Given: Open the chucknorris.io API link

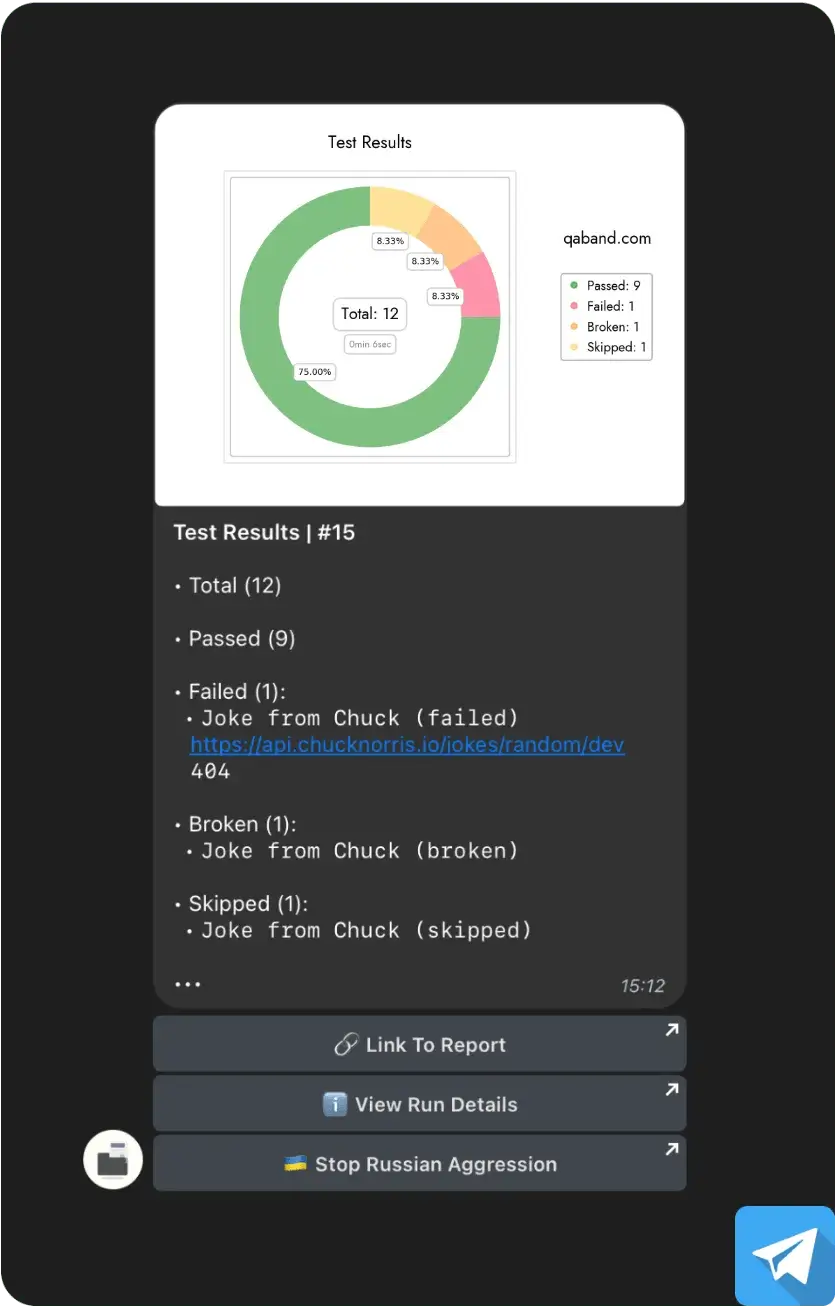Looking at the screenshot, I should pos(407,745).
